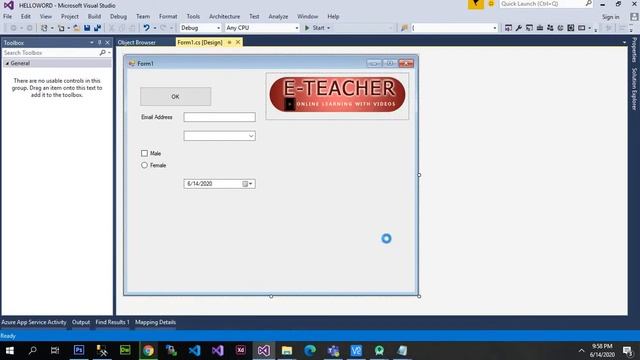The height and width of the screenshot is (360, 640).
Task: Open the Undo history dropdown arrow
Action: coord(155,28)
